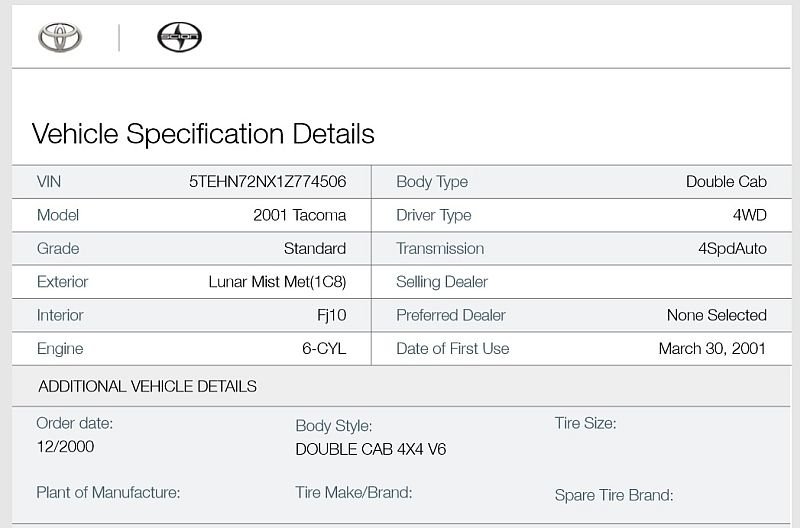Click the Tire Size label

click(x=586, y=423)
